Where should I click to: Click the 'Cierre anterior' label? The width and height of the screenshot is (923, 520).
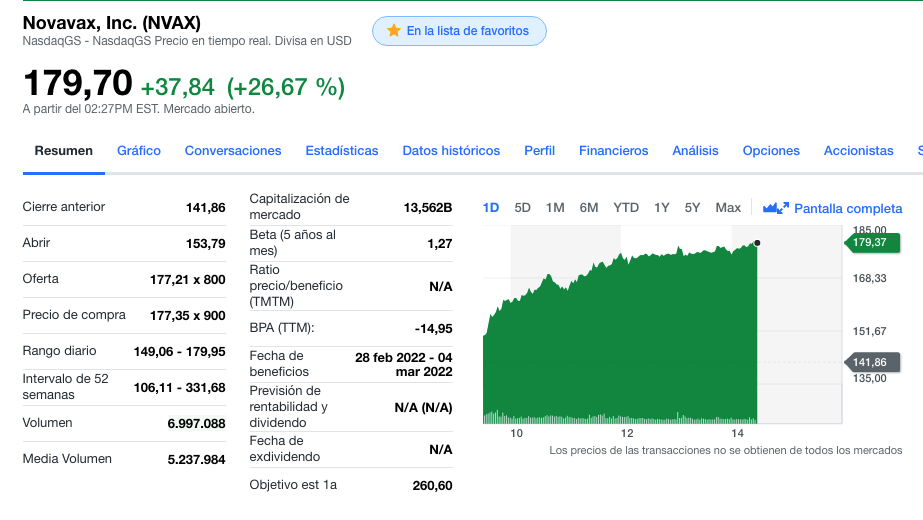tap(64, 207)
